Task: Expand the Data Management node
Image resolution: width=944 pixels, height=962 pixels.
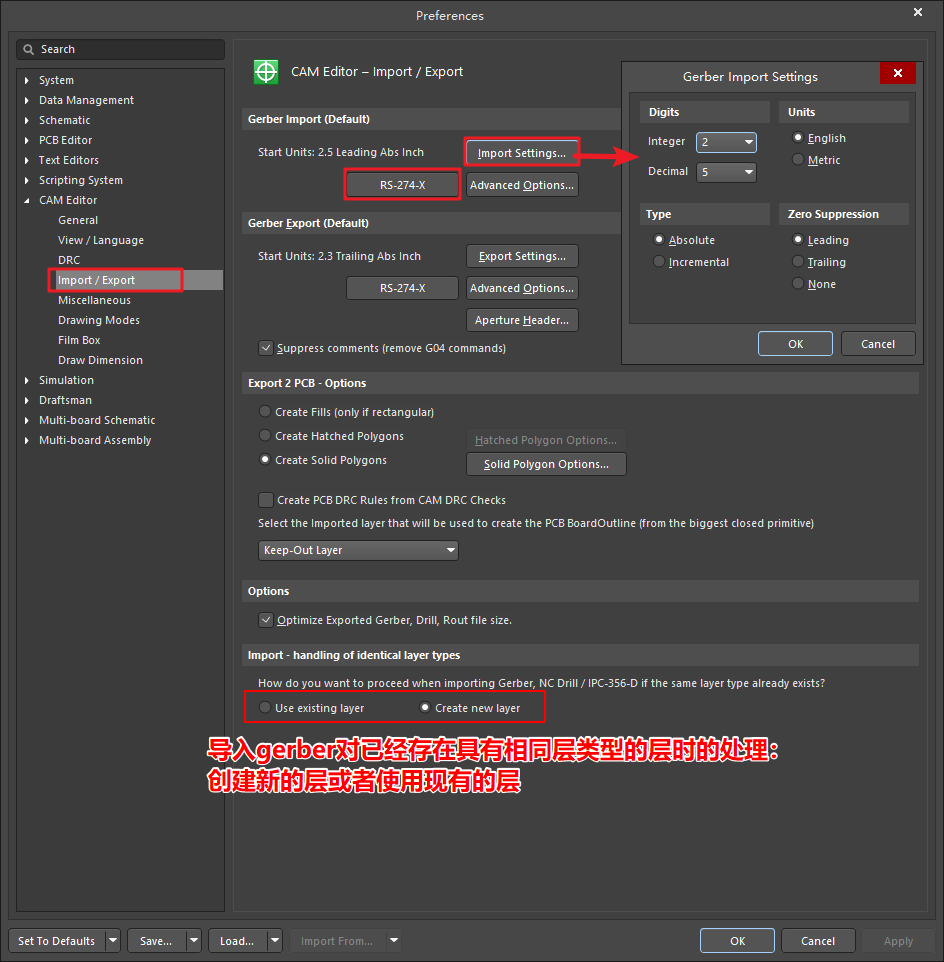Action: click(26, 100)
